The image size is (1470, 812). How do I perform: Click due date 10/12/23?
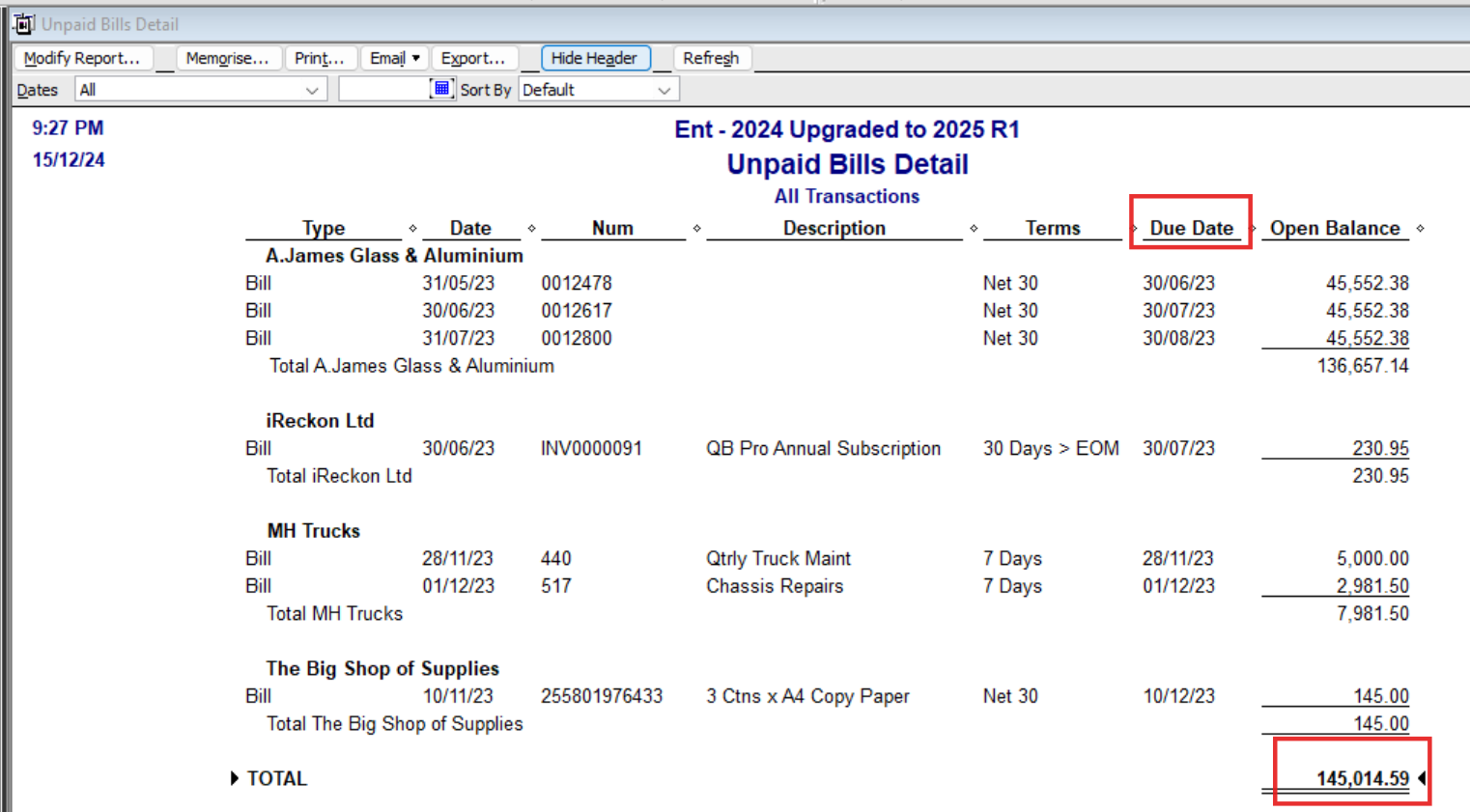(1178, 696)
